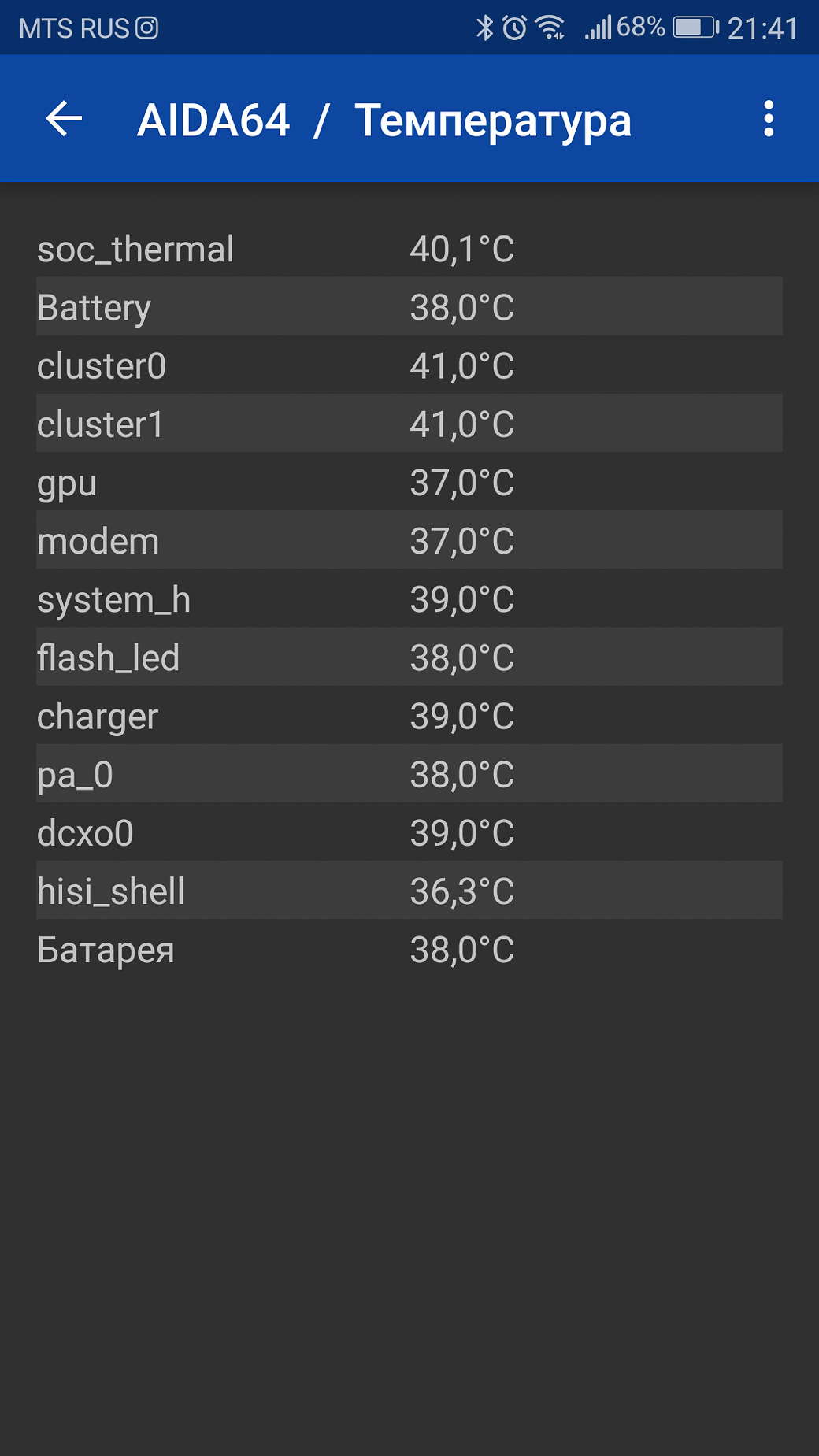The height and width of the screenshot is (1456, 819).
Task: Tap the modem temperature entry
Action: [409, 540]
